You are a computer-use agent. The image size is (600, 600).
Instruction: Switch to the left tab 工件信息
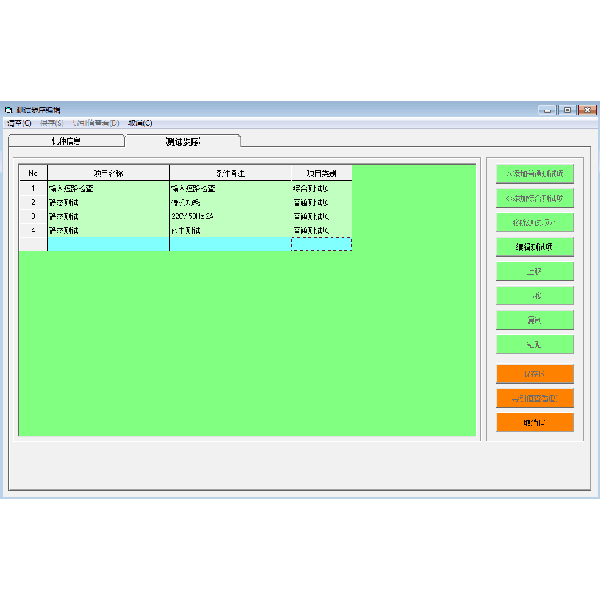(67, 141)
